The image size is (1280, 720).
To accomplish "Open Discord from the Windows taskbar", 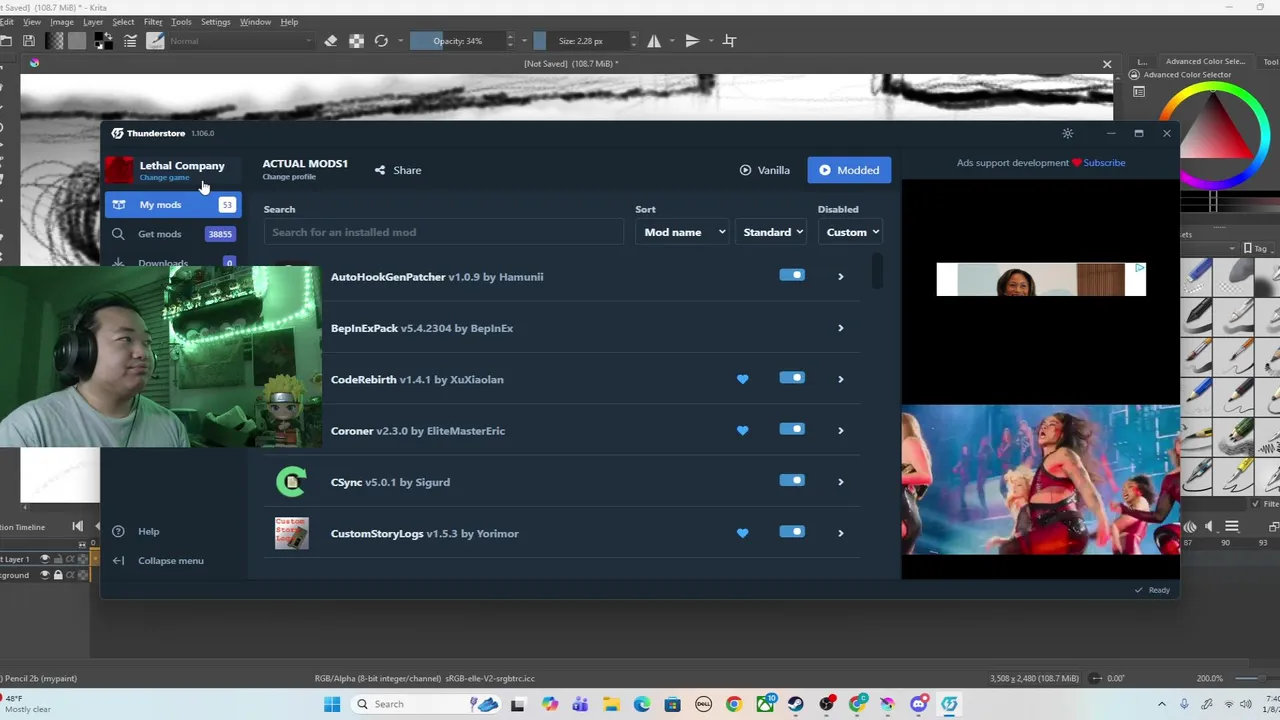I will (x=919, y=704).
